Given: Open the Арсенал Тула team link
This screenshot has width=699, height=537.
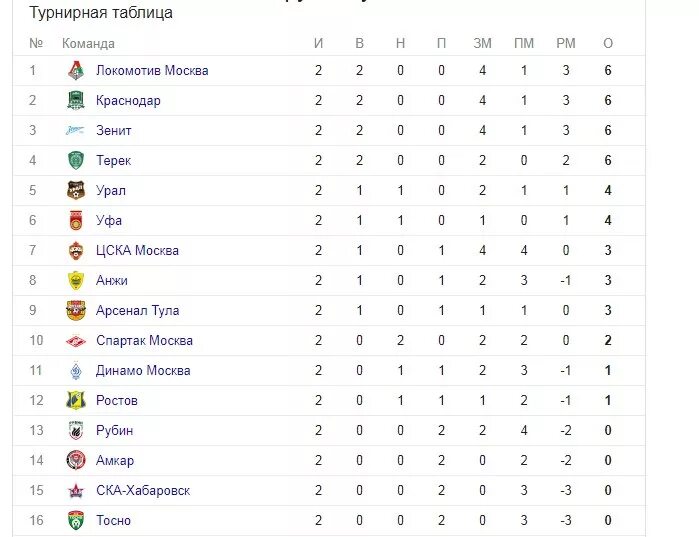Looking at the screenshot, I should click(x=138, y=311).
